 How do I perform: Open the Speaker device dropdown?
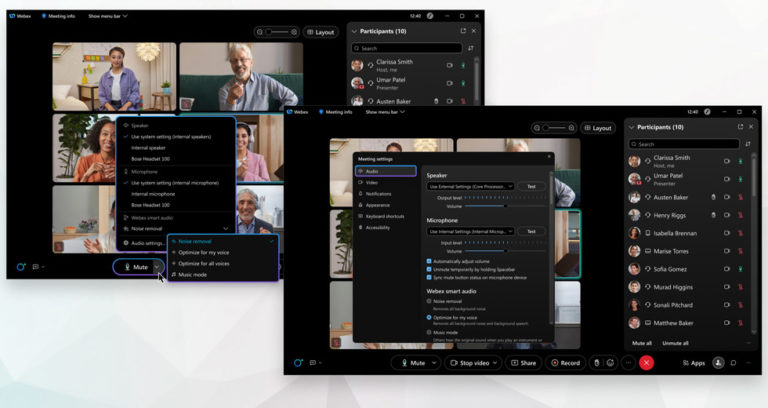[x=470, y=186]
